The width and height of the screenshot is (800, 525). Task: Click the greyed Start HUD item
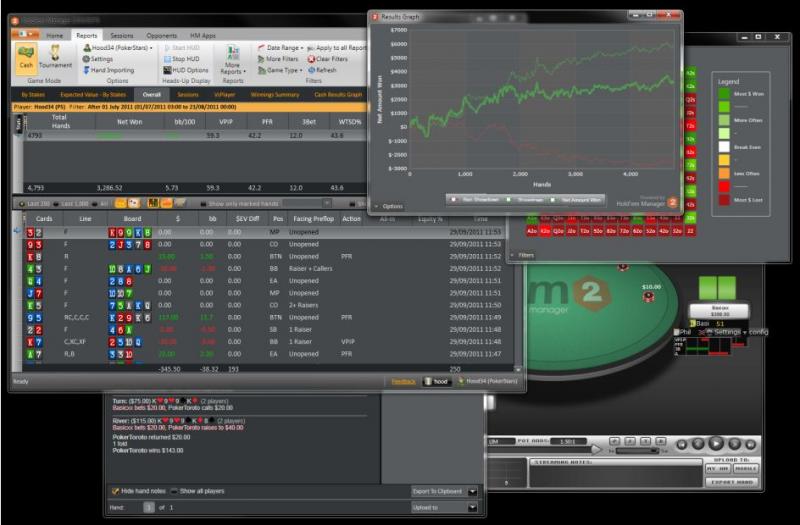pos(182,47)
